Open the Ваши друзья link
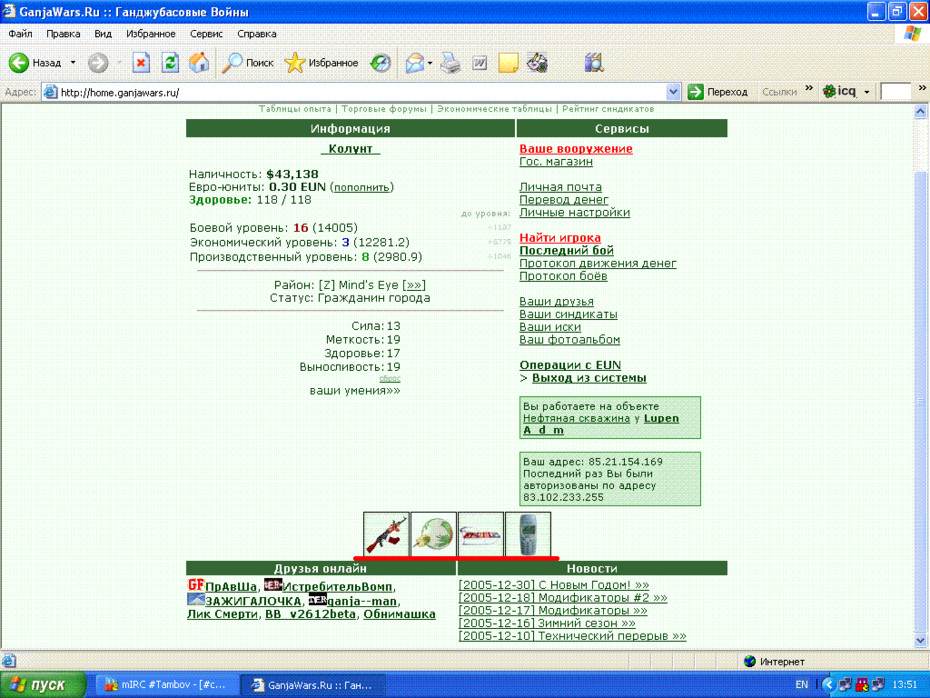The height and width of the screenshot is (698, 930). (x=556, y=301)
